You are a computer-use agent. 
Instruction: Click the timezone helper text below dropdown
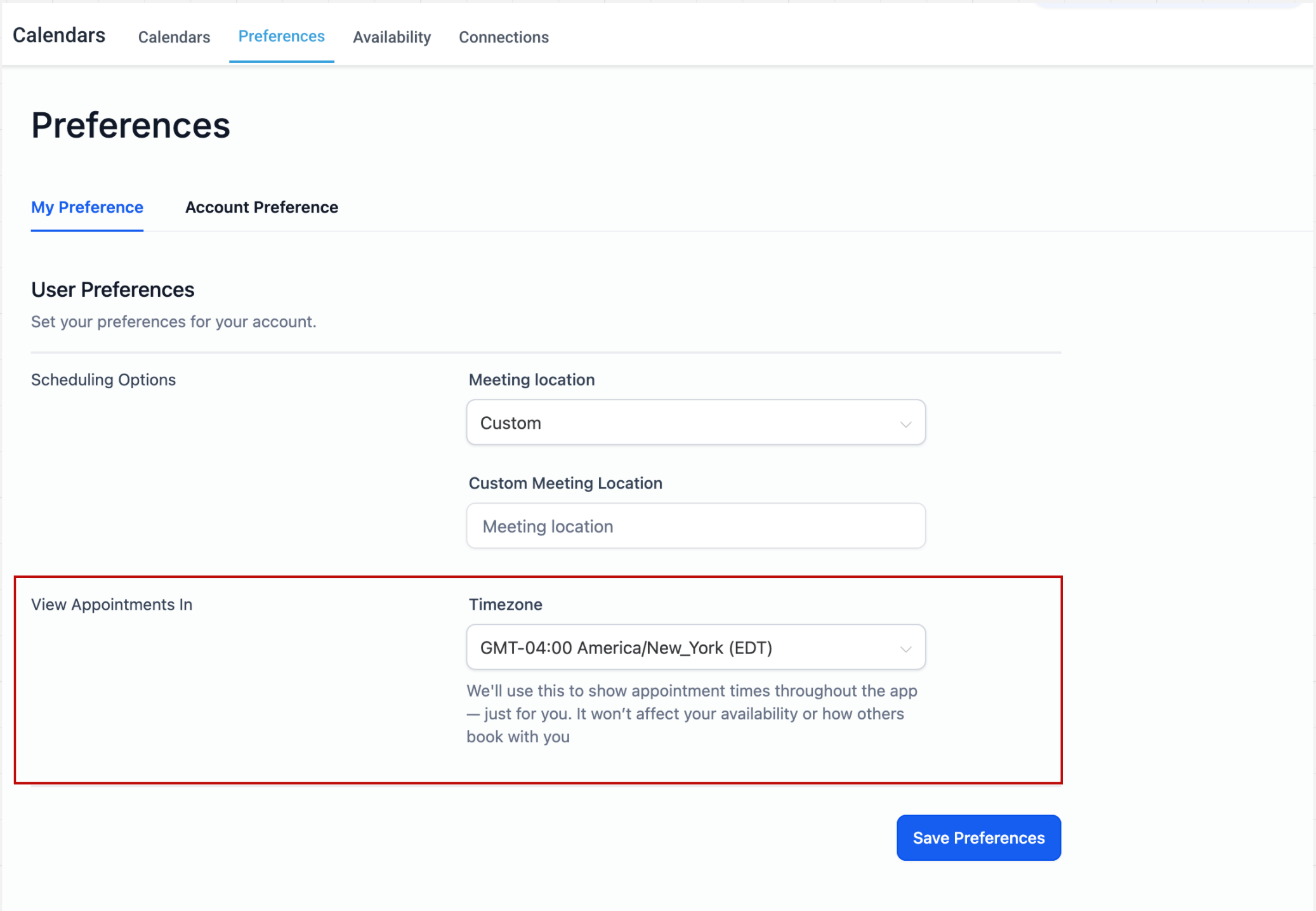click(692, 713)
